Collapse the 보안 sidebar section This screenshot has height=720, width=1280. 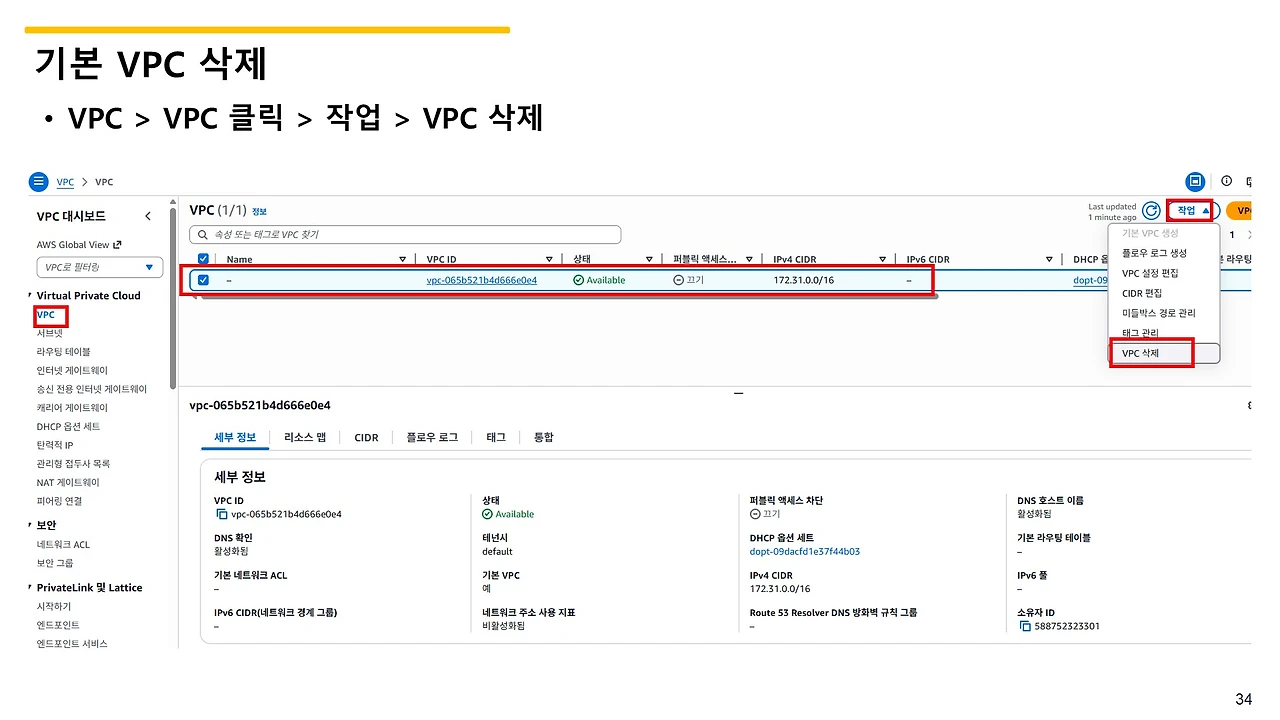point(30,525)
